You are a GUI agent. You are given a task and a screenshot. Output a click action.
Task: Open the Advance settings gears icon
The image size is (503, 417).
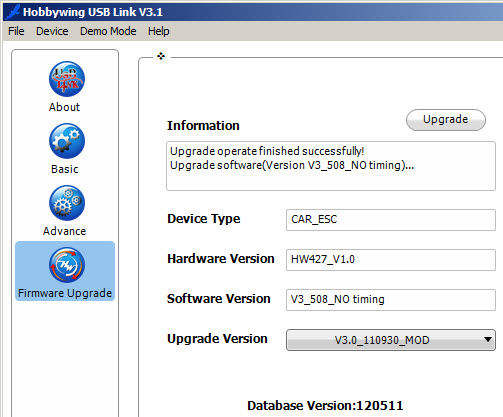tap(67, 203)
